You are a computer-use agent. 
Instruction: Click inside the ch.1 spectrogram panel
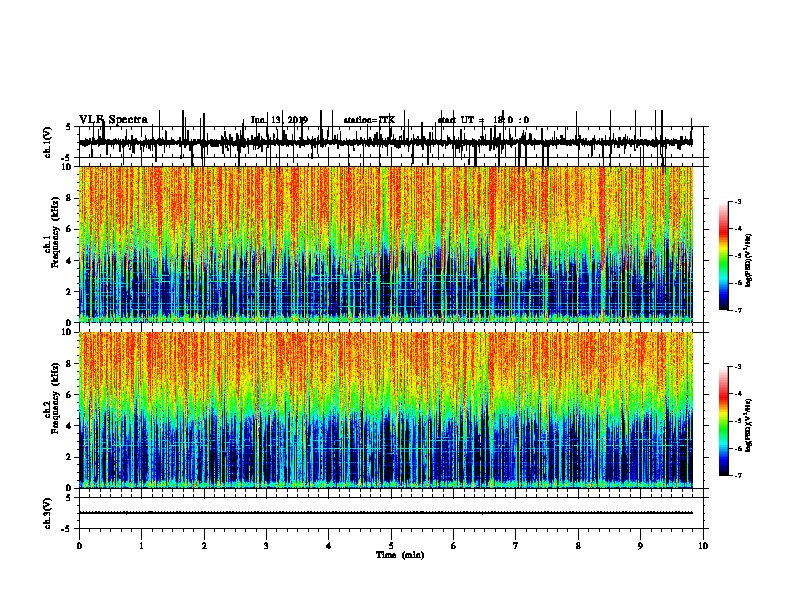click(x=385, y=244)
